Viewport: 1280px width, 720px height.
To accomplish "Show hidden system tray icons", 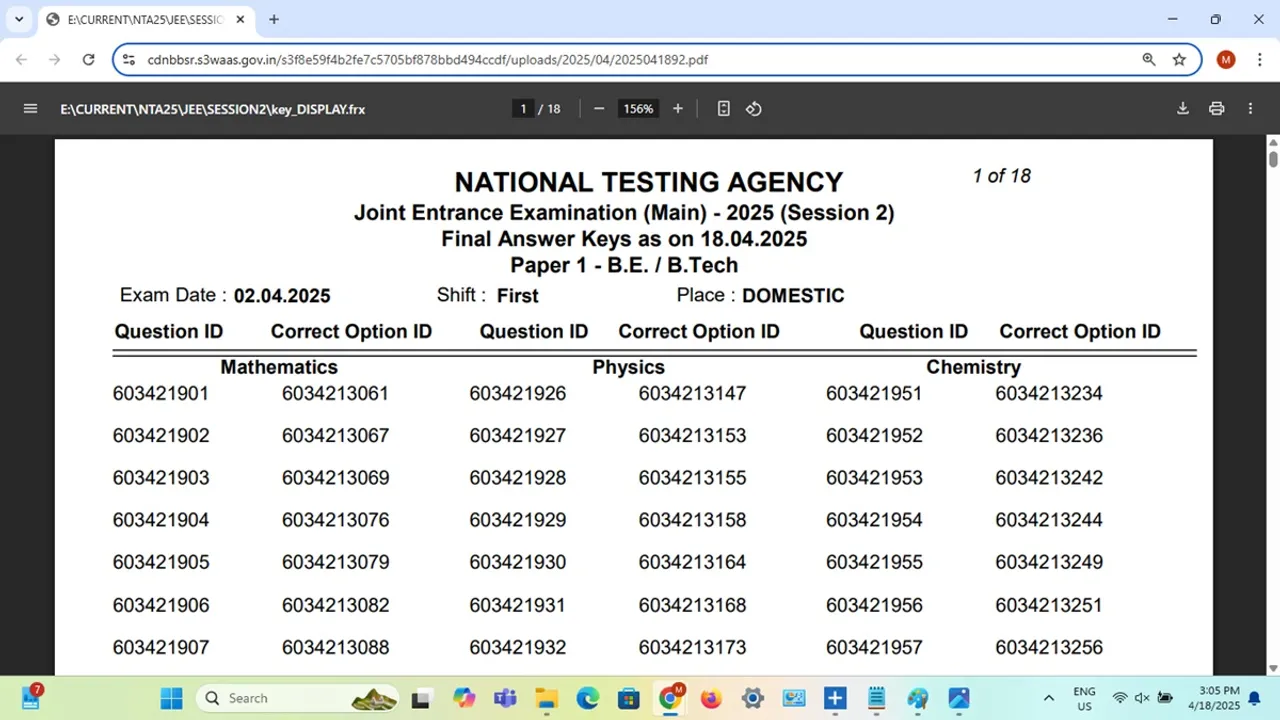I will click(1048, 698).
